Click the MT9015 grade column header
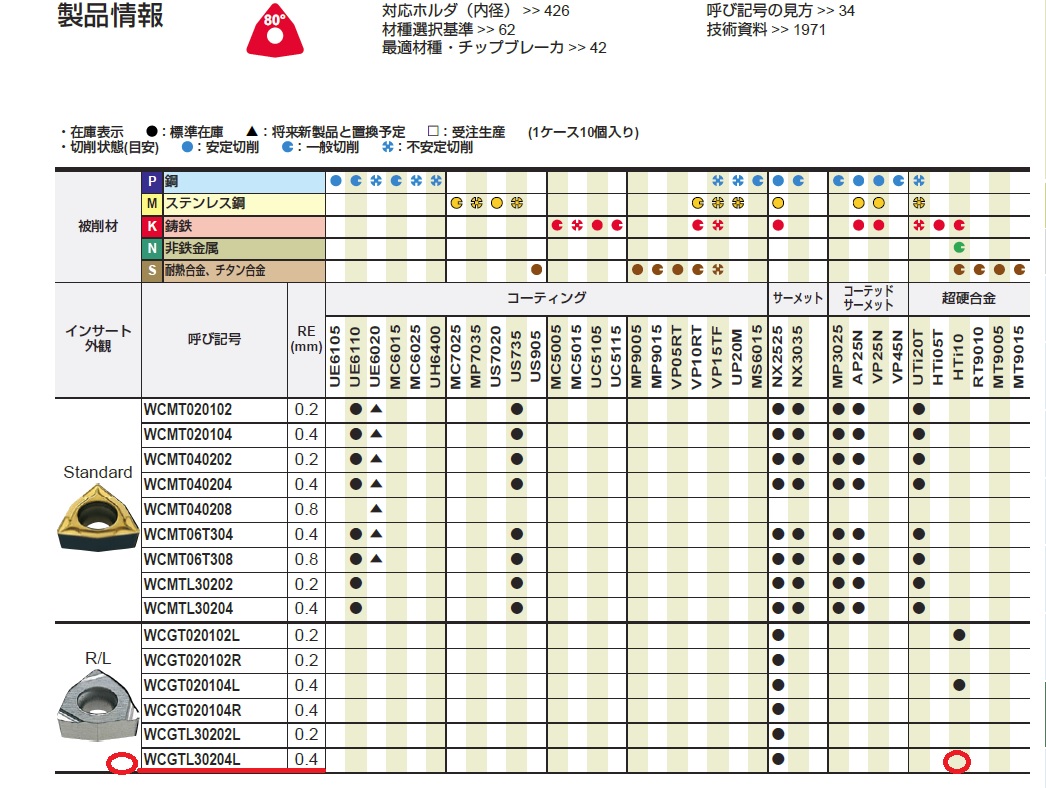Screen dimensions: 1046x788 (1019, 356)
